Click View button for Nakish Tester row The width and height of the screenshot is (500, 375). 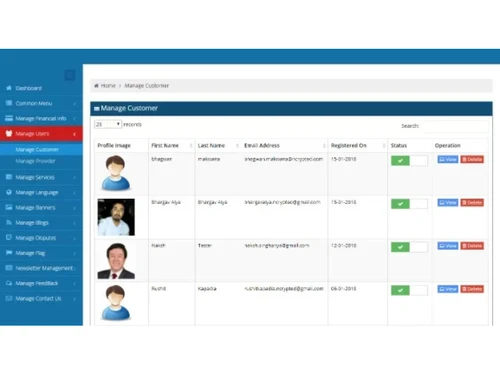tap(448, 246)
